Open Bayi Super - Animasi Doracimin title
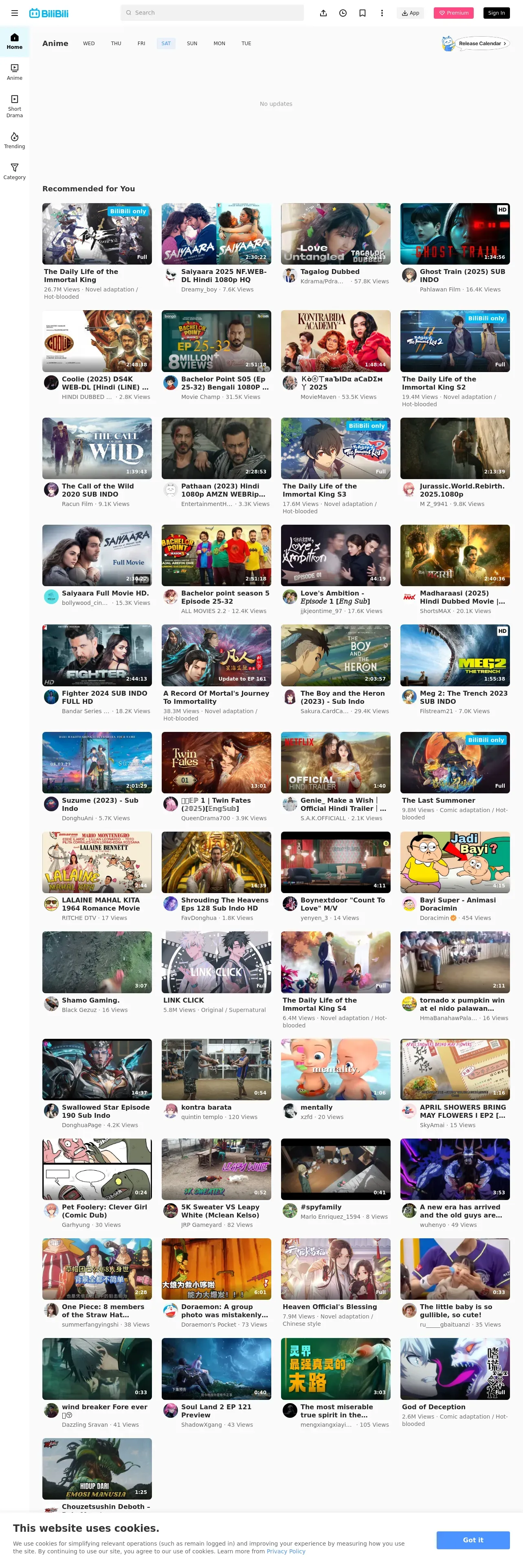The height and width of the screenshot is (1568, 523). [458, 904]
